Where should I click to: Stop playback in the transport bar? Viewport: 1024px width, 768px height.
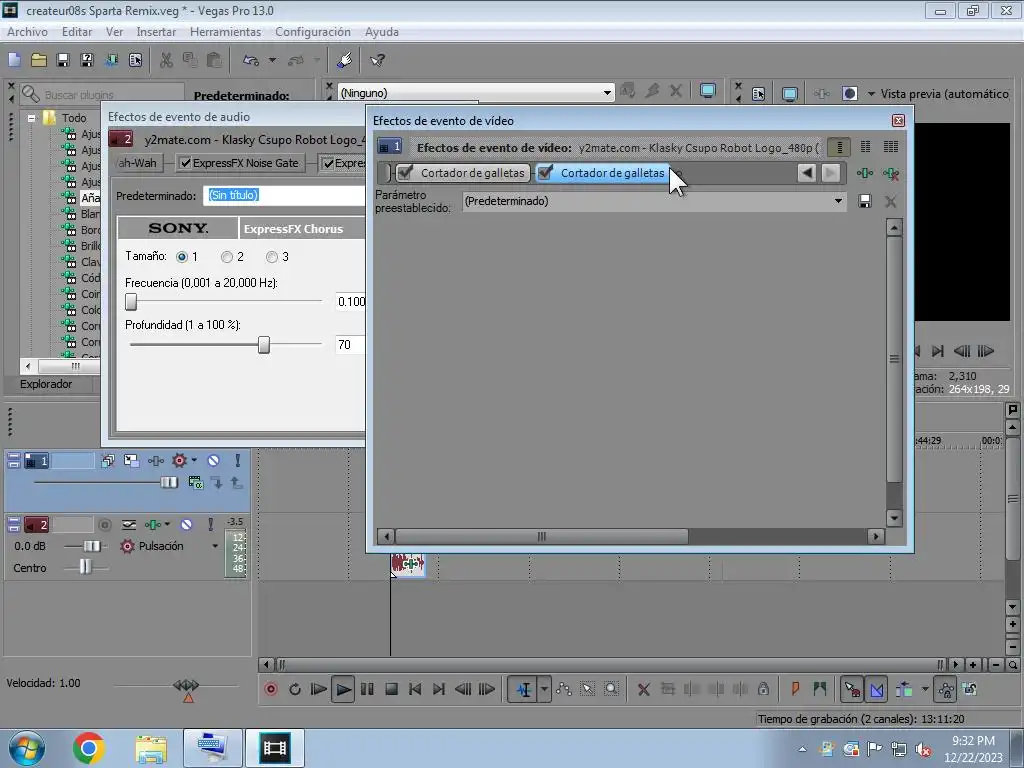pos(391,689)
